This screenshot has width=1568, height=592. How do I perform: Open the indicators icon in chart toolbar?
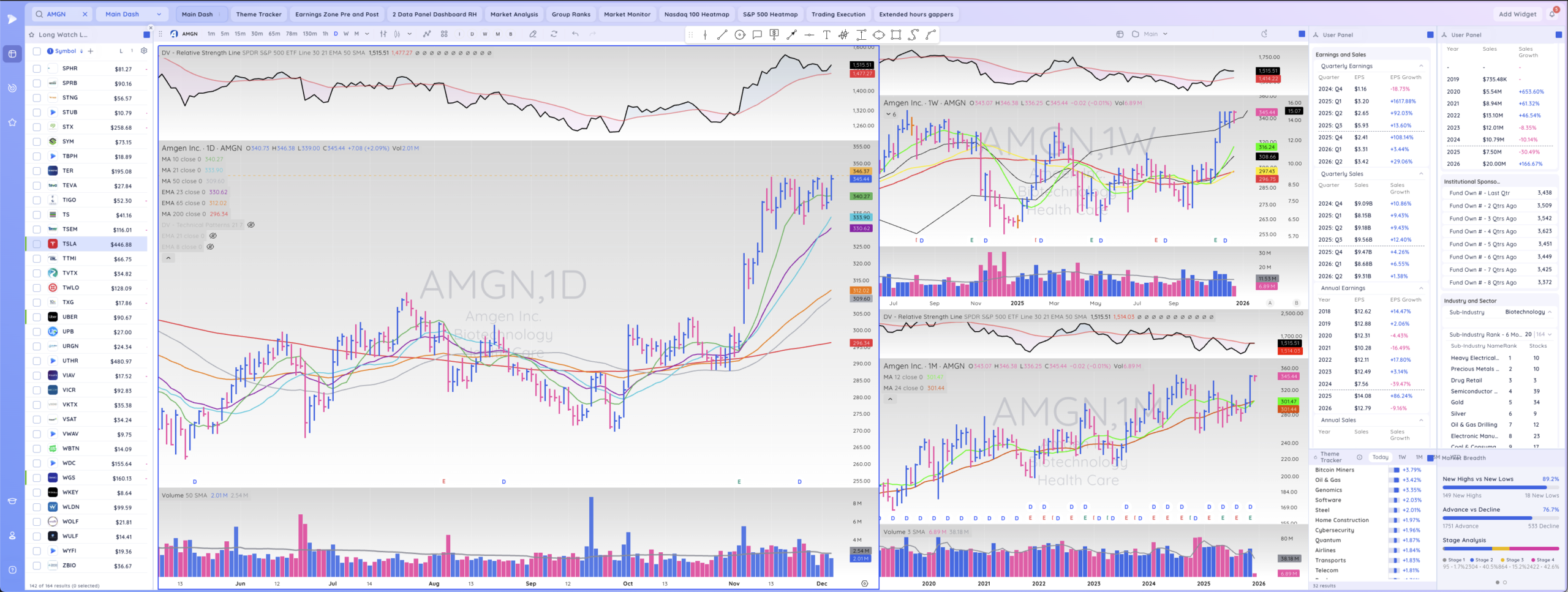tap(427, 34)
